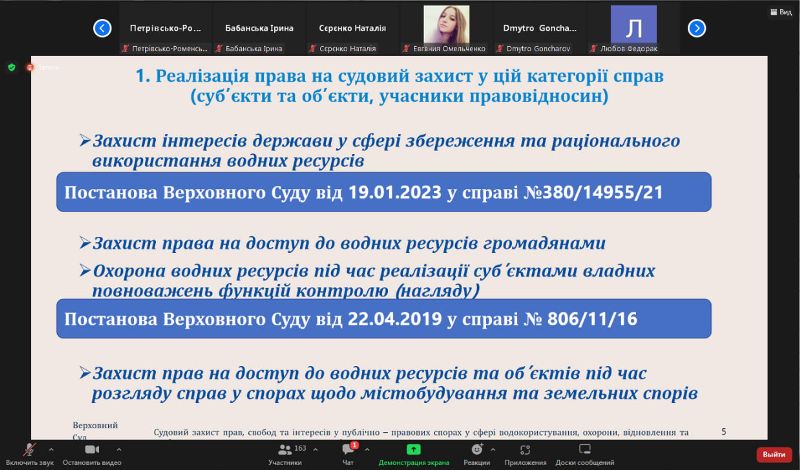Click muted mic icon of Любов Федорак

[x=593, y=48]
